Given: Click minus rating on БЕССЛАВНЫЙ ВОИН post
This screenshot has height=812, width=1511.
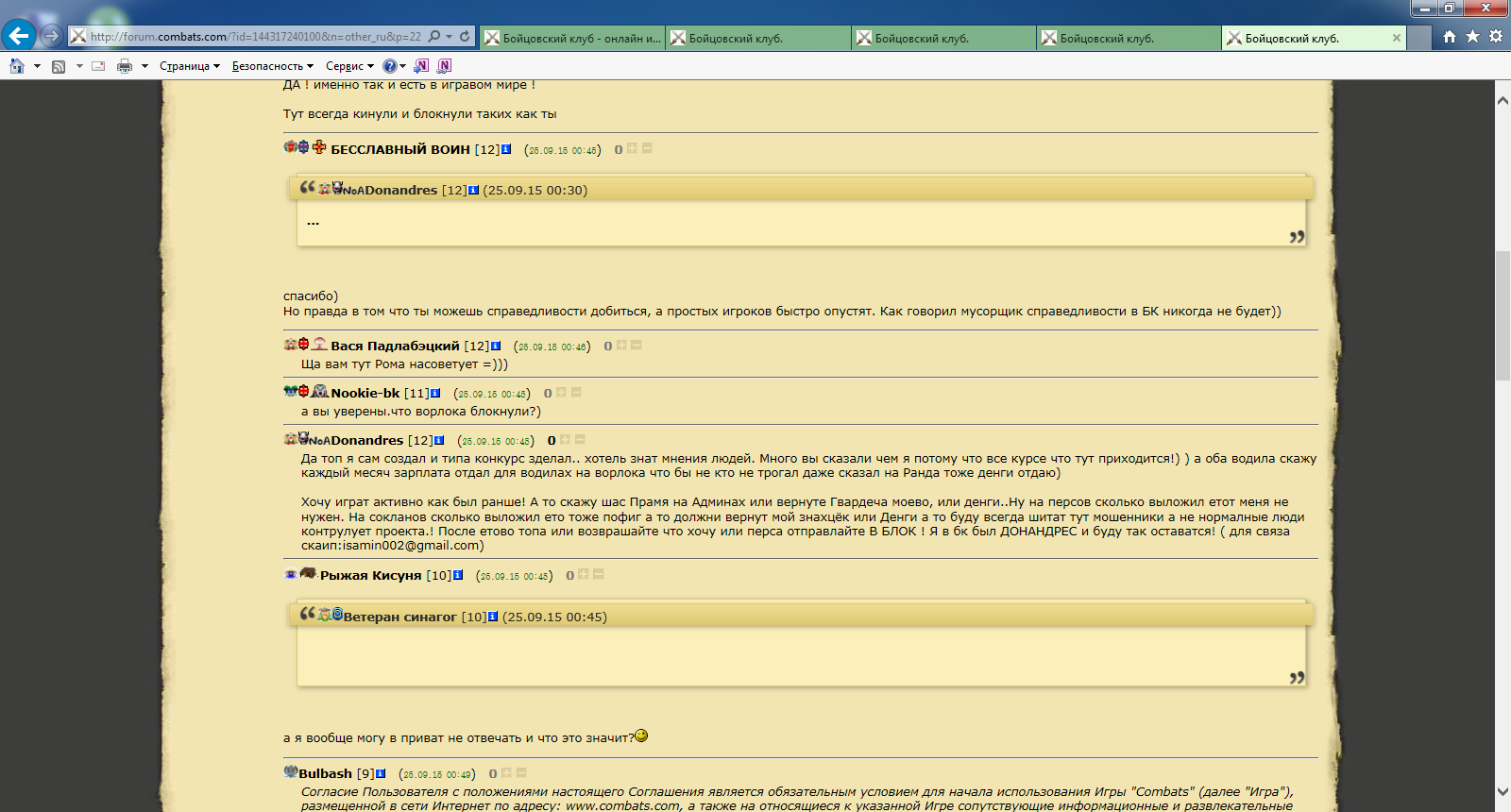Looking at the screenshot, I should (647, 148).
